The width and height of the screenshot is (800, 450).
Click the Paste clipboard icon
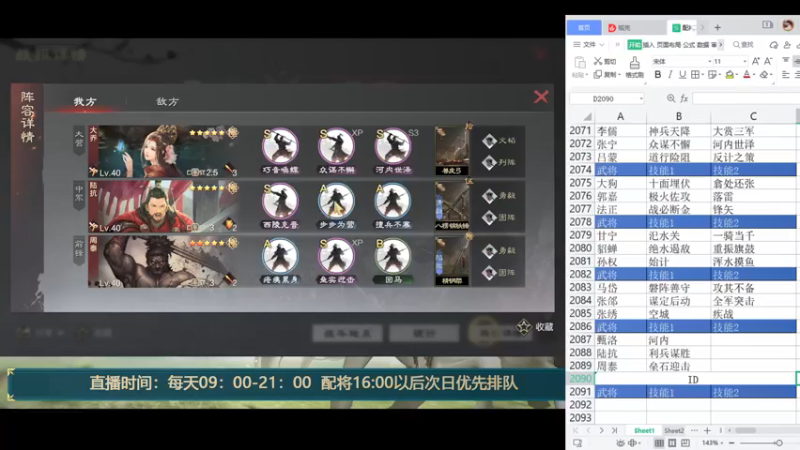tap(580, 63)
